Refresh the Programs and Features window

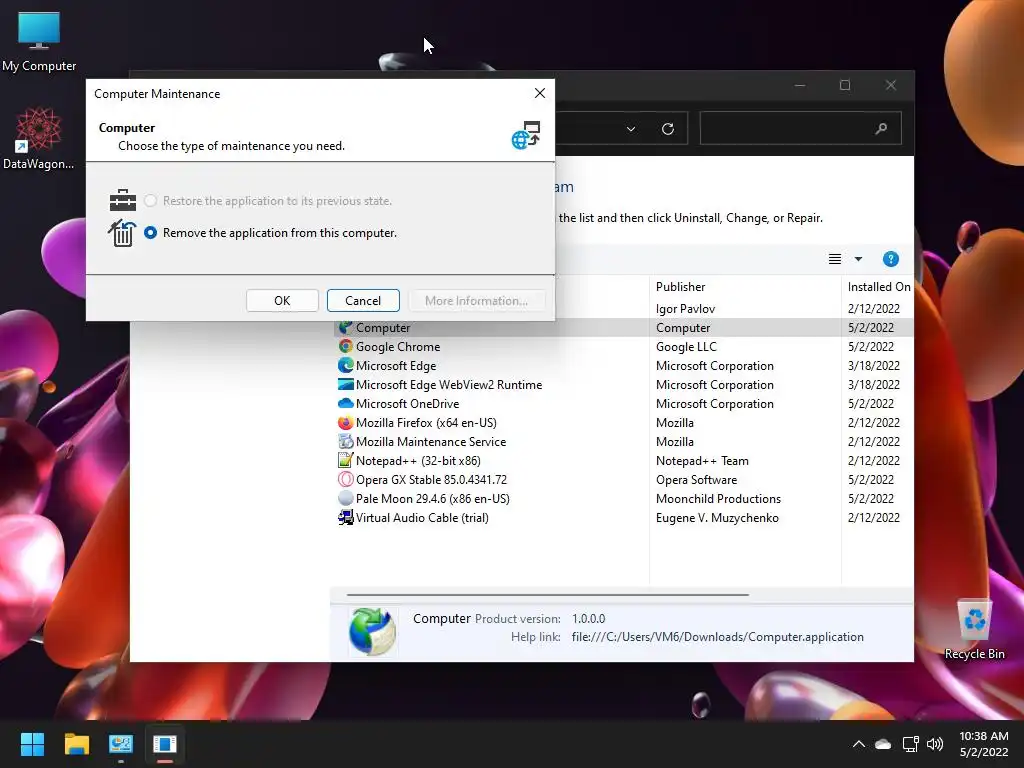click(667, 129)
